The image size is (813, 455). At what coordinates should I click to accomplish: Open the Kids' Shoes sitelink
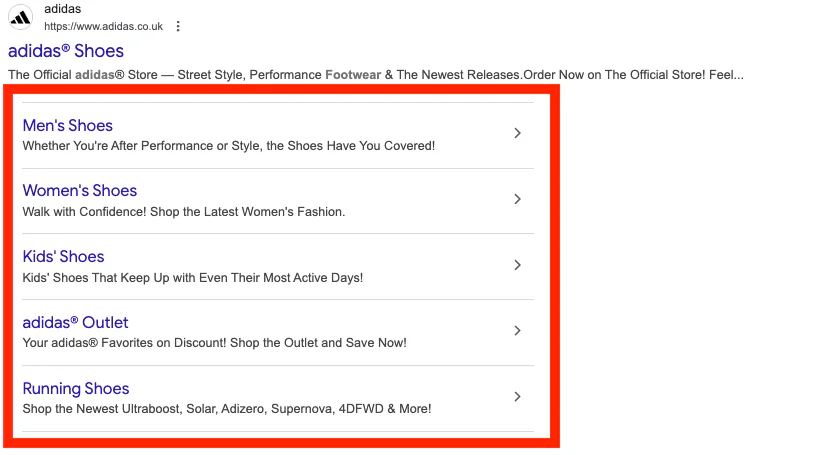point(63,257)
